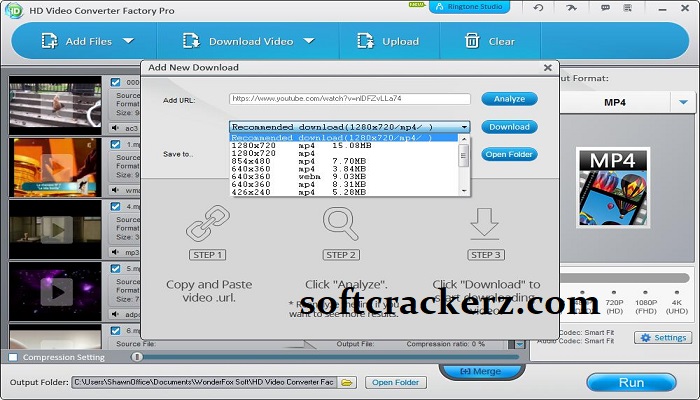Click the format list scroll-up arrow
Viewport: 700px width, 400px height.
464,139
